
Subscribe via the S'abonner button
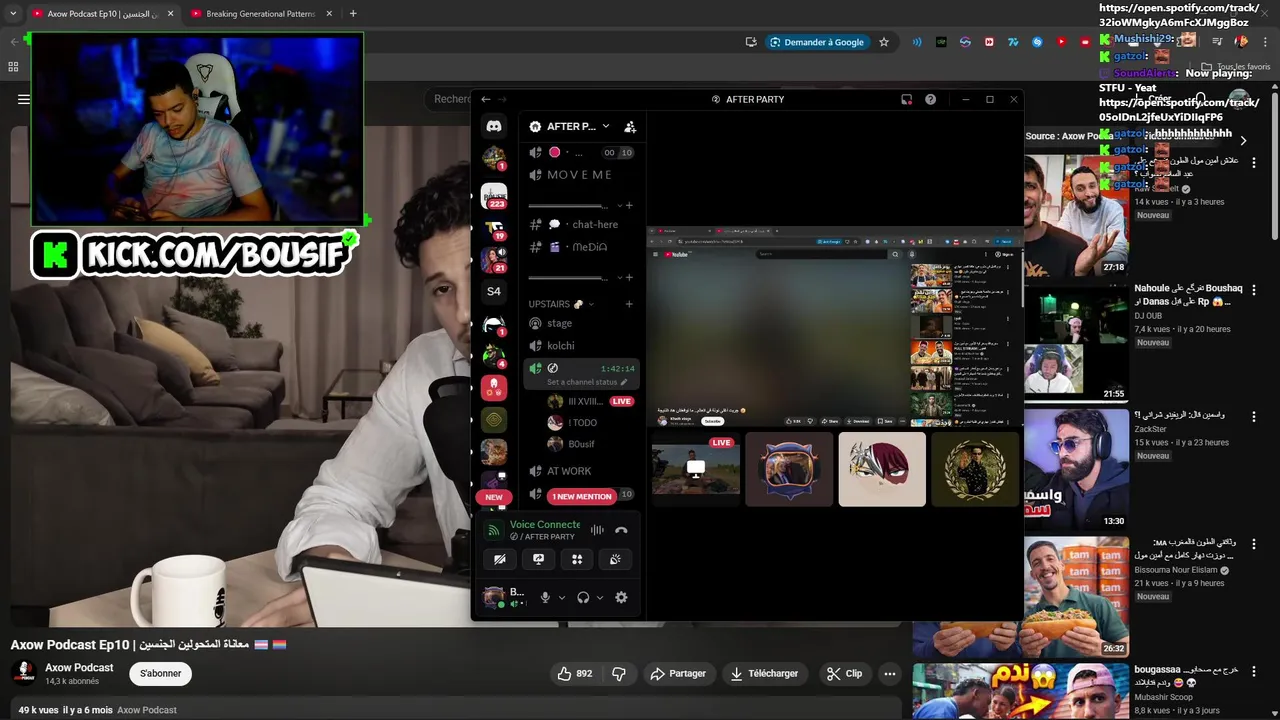point(160,673)
